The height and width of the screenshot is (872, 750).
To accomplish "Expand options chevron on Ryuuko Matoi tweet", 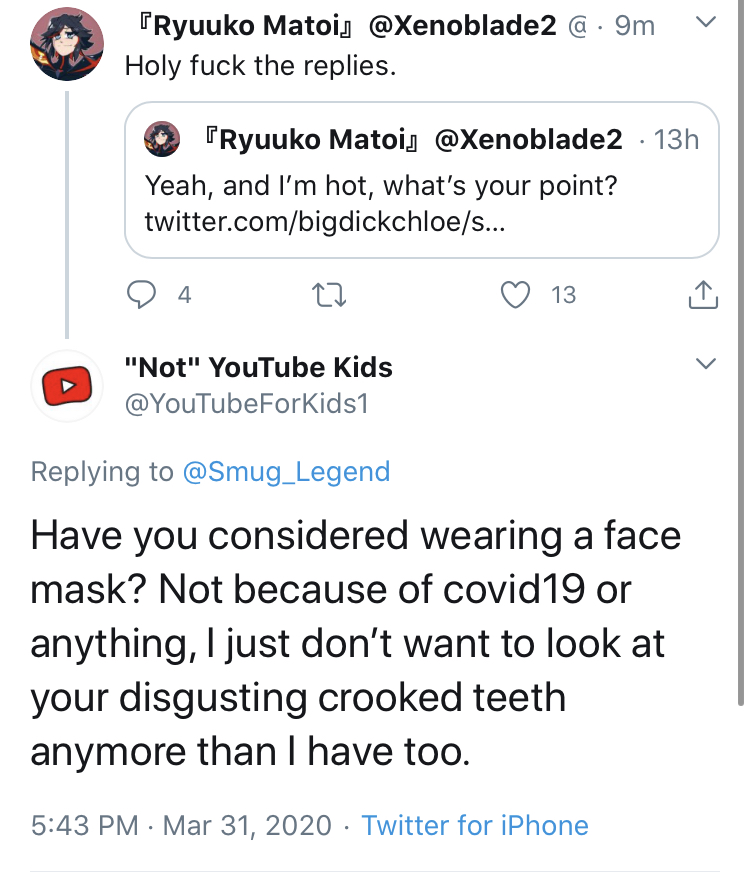I will [706, 22].
